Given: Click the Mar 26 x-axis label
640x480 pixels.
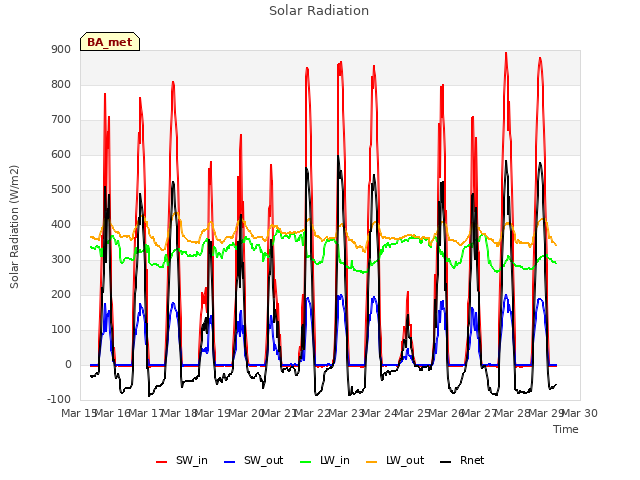Looking at the screenshot, I should coord(446,413).
